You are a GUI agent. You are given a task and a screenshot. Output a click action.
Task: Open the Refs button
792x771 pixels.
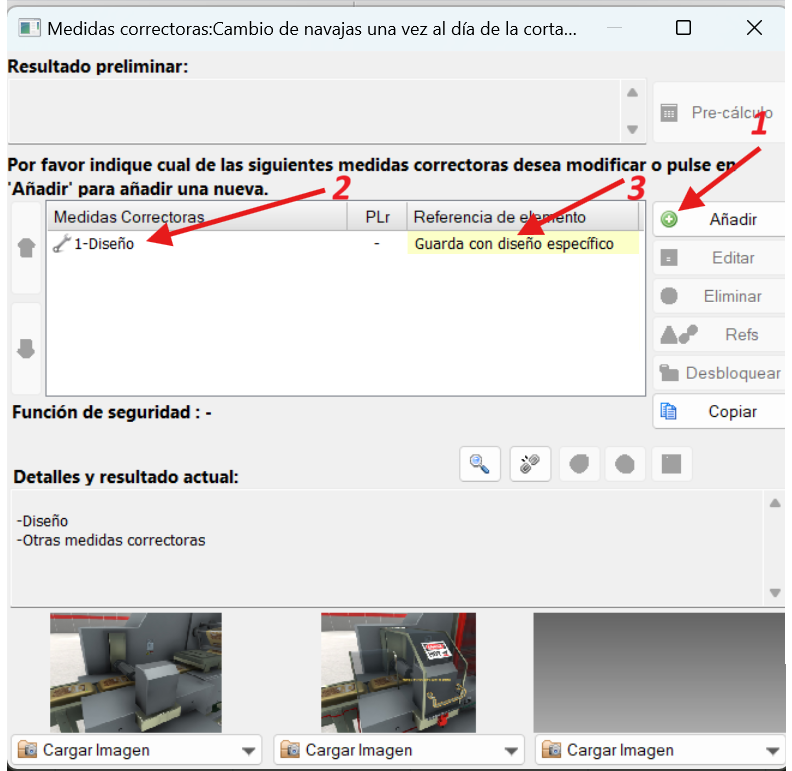point(720,334)
